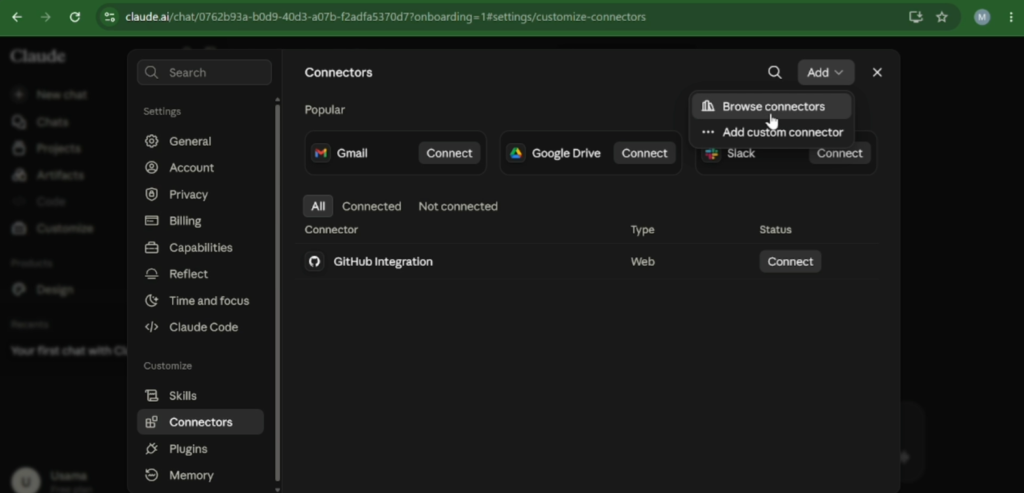Click the Slack logo icon

point(711,153)
